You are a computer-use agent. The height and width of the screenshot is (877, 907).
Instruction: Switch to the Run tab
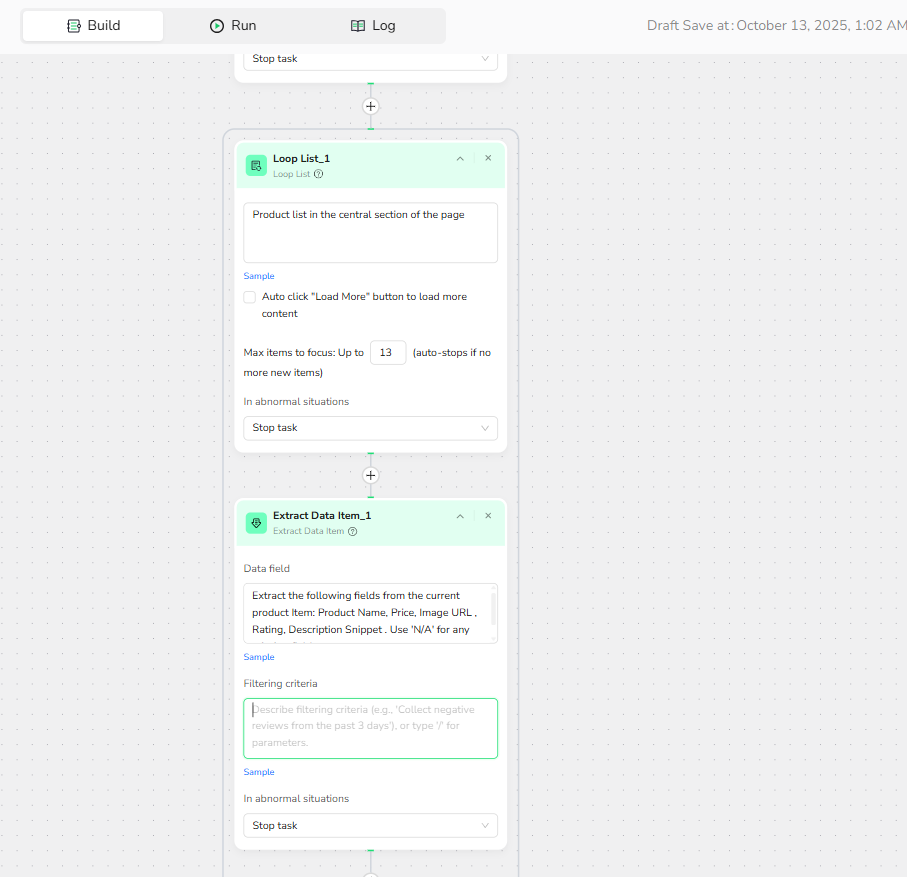(233, 26)
